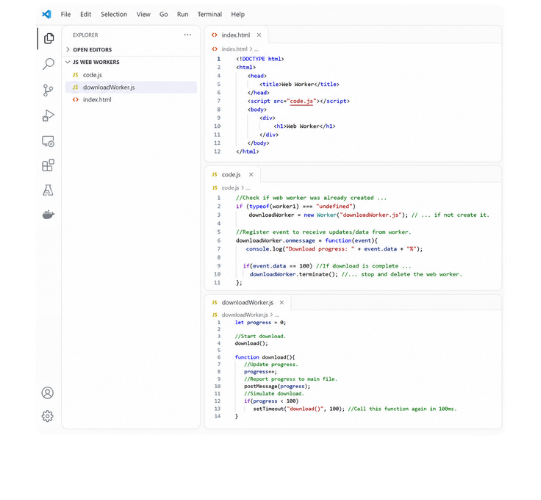Screen dimensions: 541x500
Task: Click the "code.js" script src link
Action: tap(301, 101)
